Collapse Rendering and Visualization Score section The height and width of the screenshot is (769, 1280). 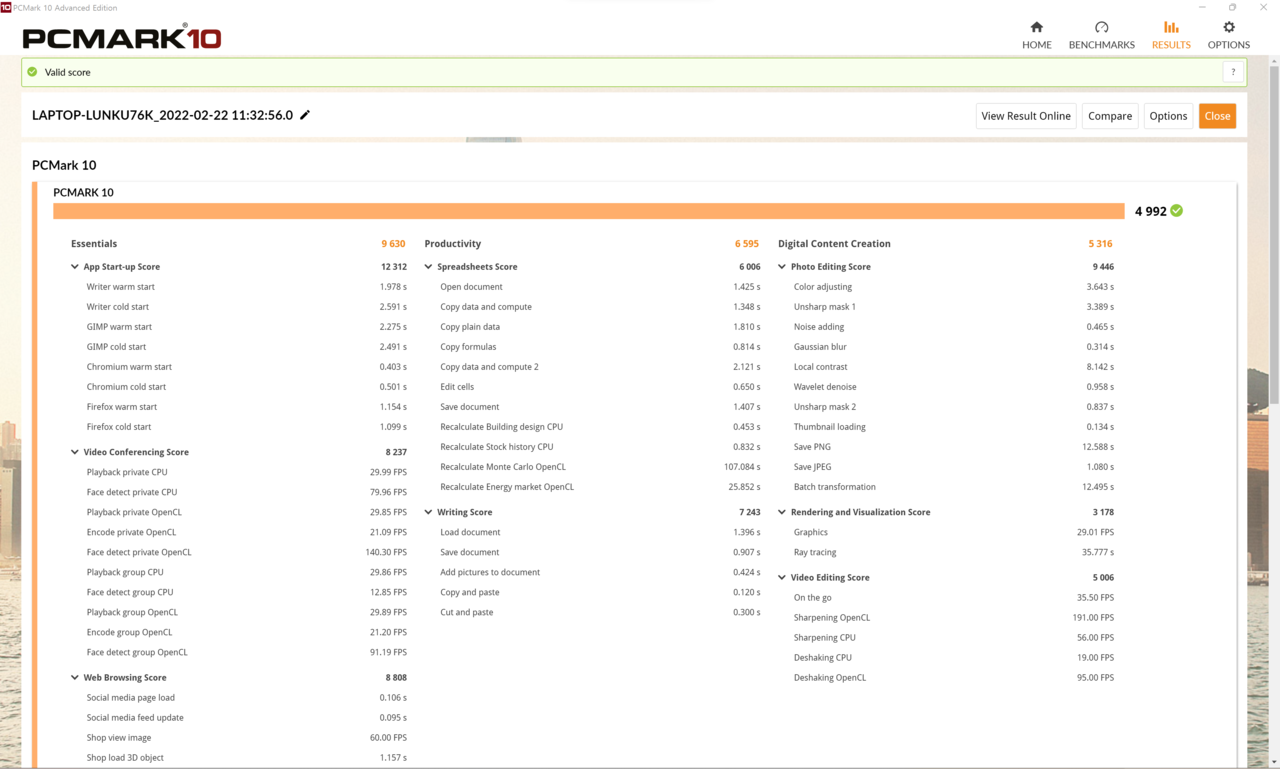(x=782, y=512)
